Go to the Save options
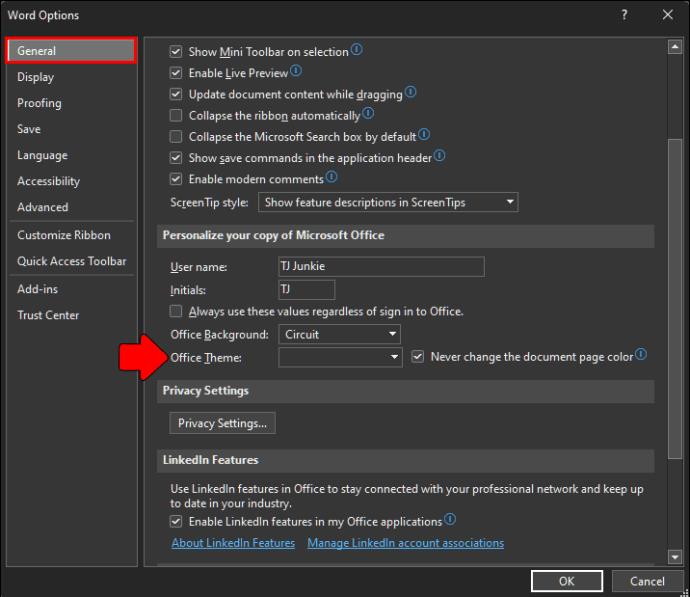The height and width of the screenshot is (597, 690). click(x=71, y=129)
